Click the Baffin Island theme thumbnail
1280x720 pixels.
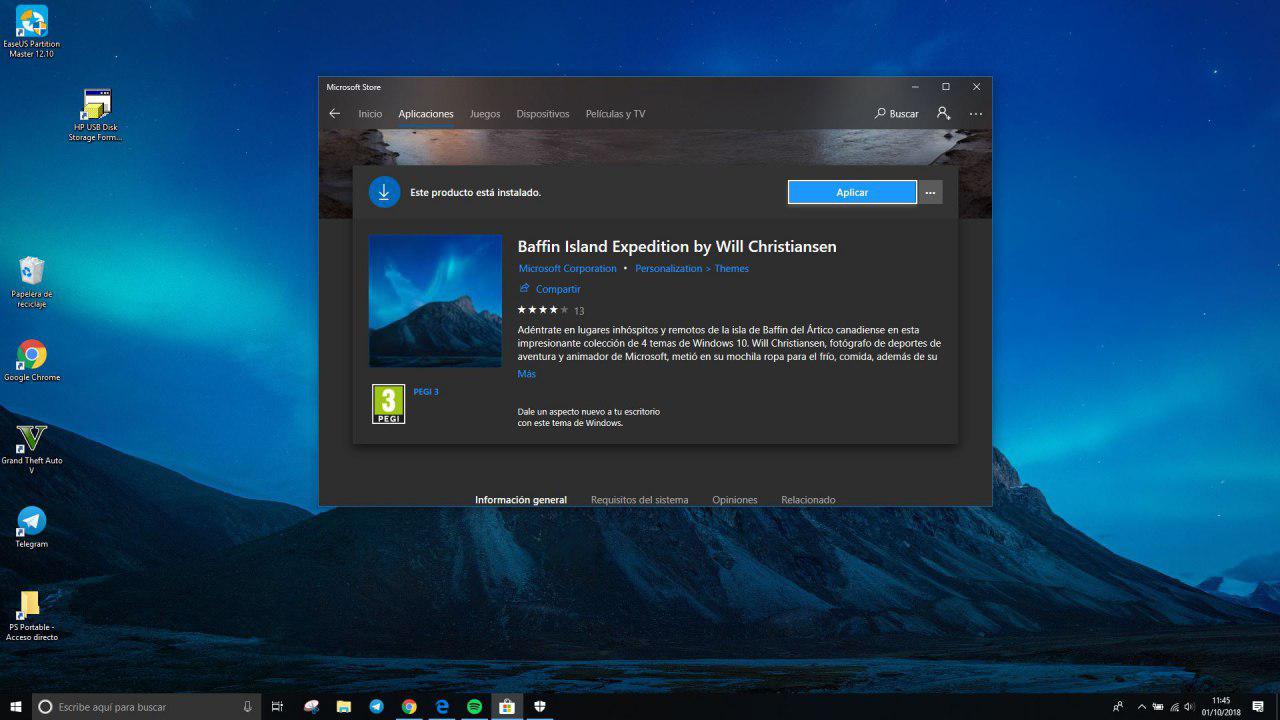click(x=435, y=301)
